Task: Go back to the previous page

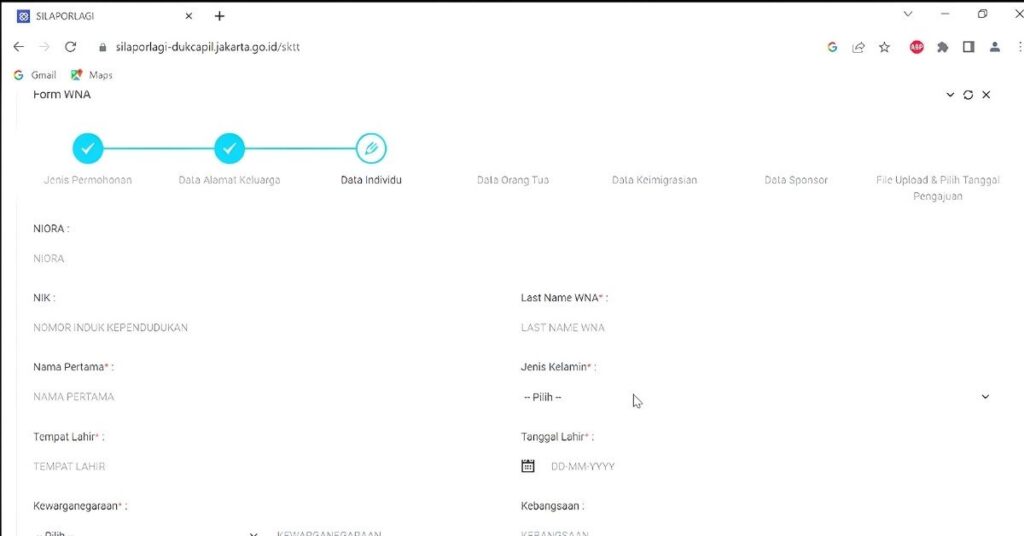Action: pos(18,47)
